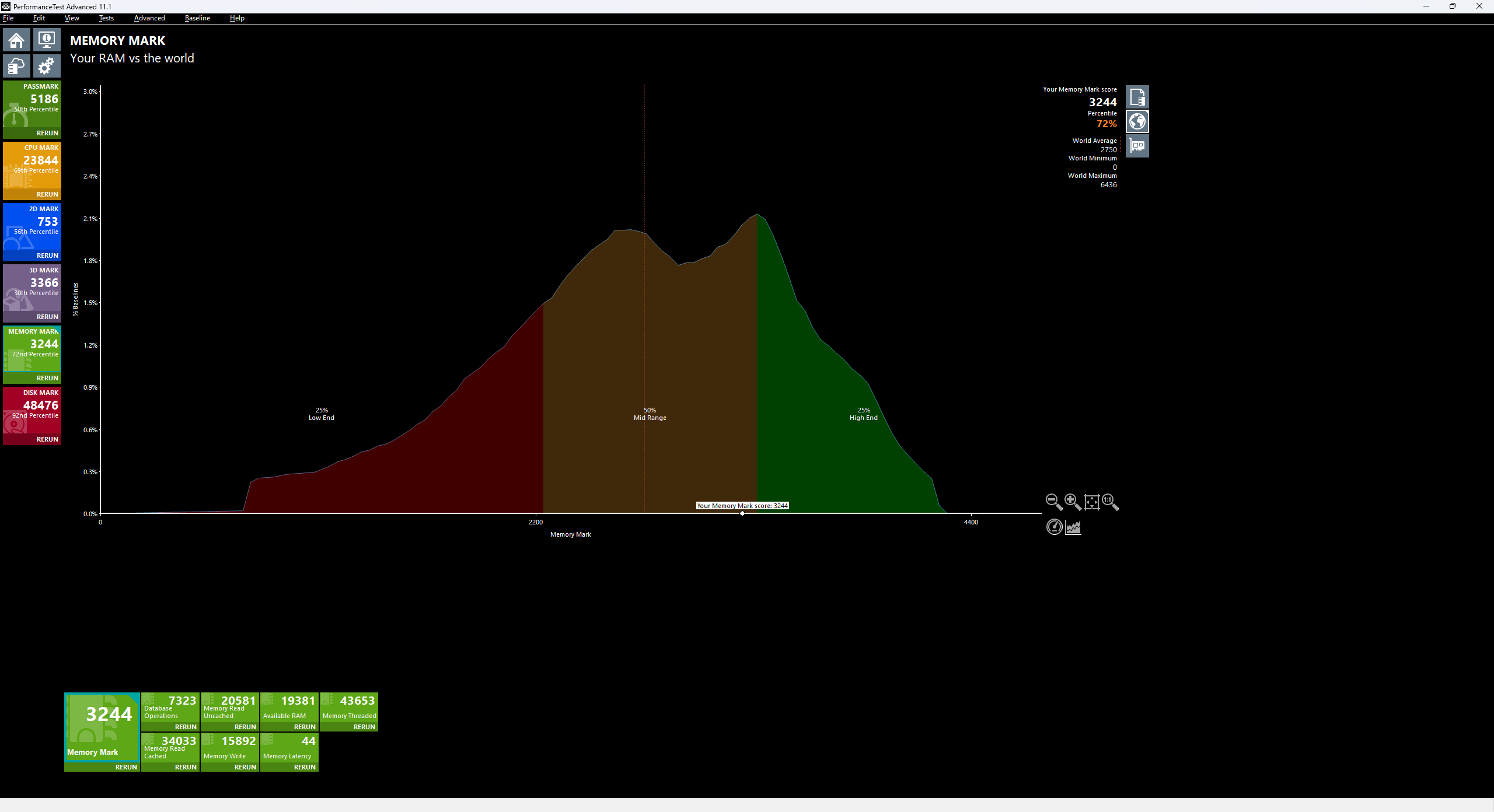
Task: Open the Baseline menu
Action: (x=197, y=18)
